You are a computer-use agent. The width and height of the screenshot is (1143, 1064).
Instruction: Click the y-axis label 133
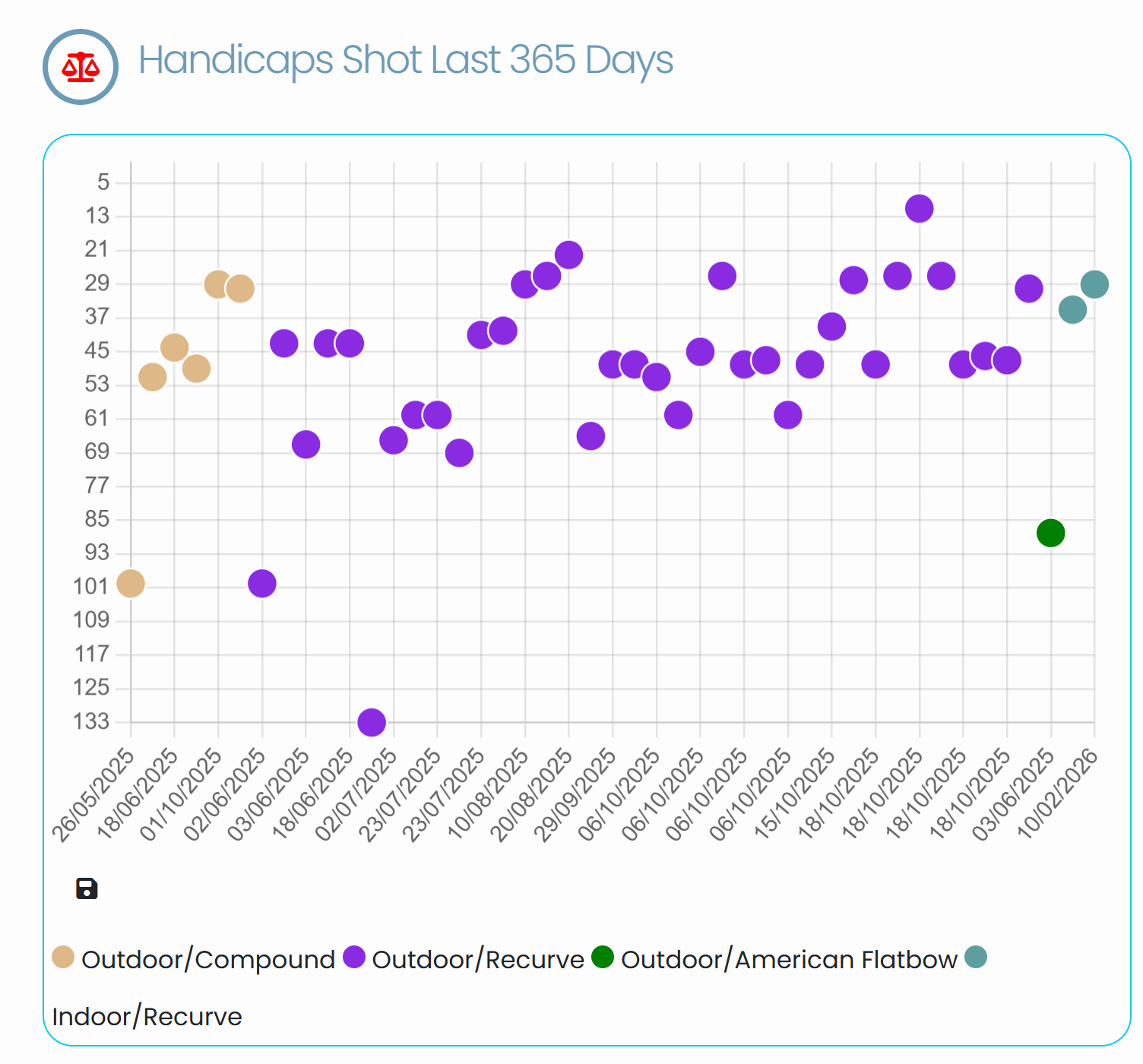(x=91, y=721)
